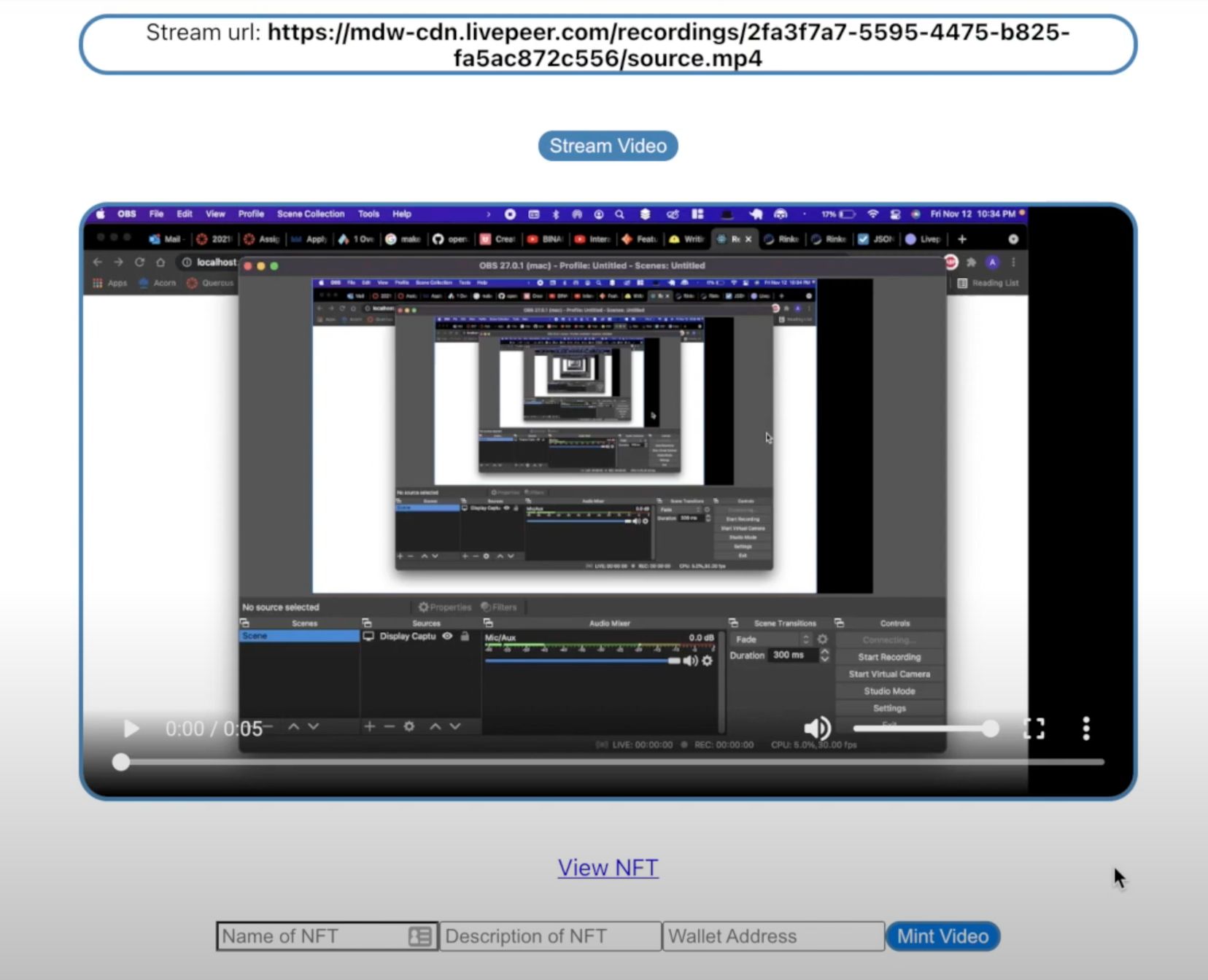Viewport: 1208px width, 980px height.
Task: Click the video seek progress bar
Action: (608, 762)
